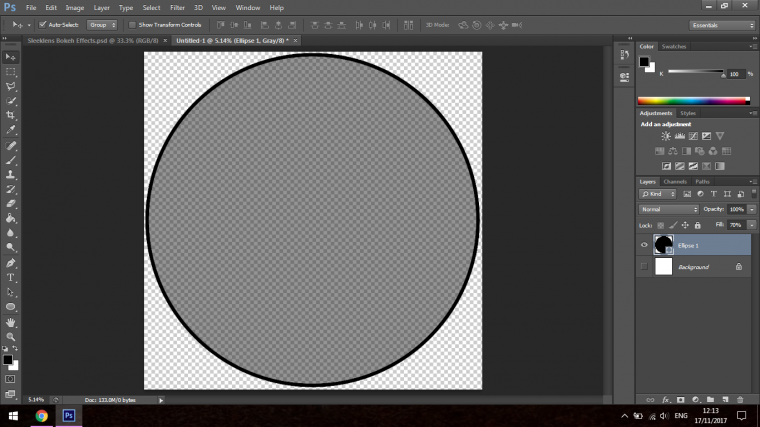This screenshot has width=760, height=427.
Task: Add Levels adjustment
Action: pyautogui.click(x=680, y=136)
